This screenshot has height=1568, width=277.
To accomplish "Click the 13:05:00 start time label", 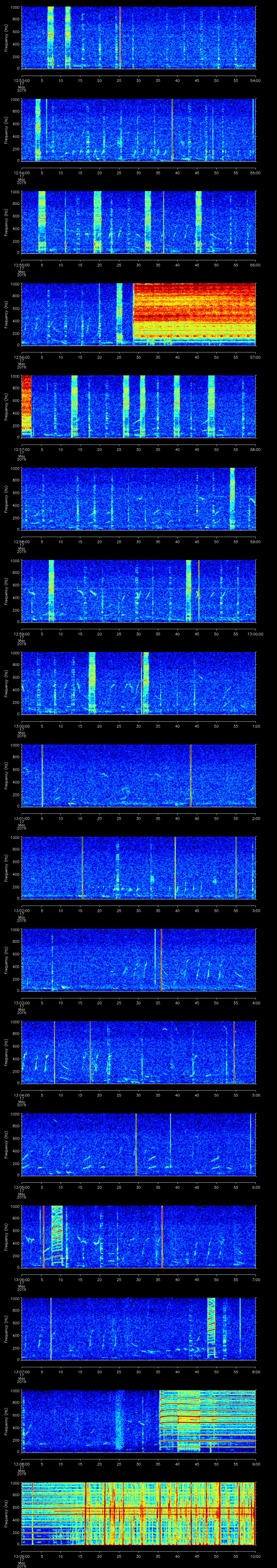I will point(22,1187).
